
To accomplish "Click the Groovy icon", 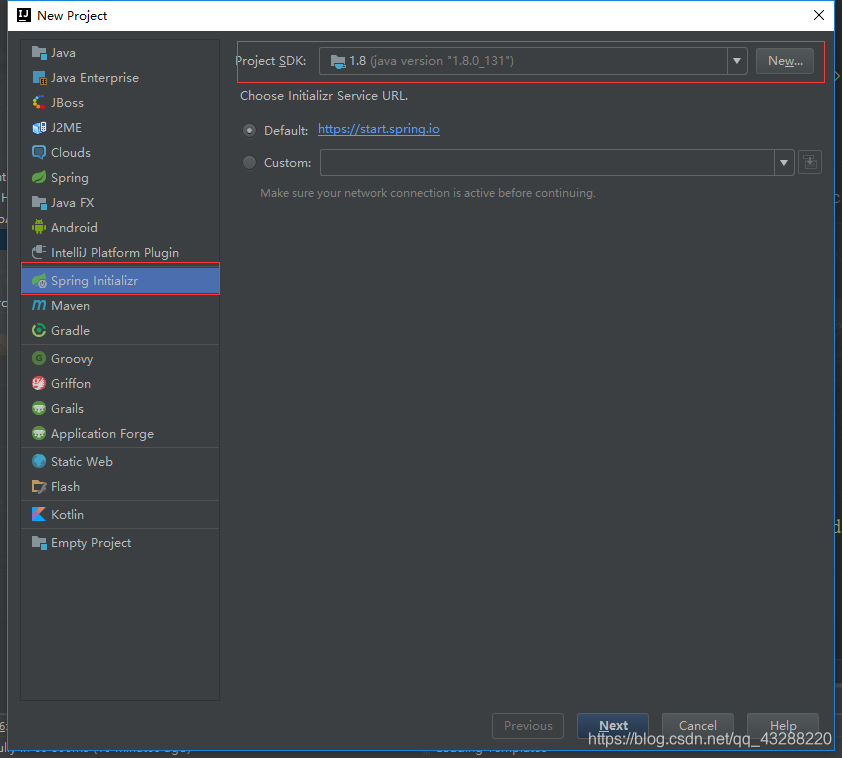I will (39, 359).
